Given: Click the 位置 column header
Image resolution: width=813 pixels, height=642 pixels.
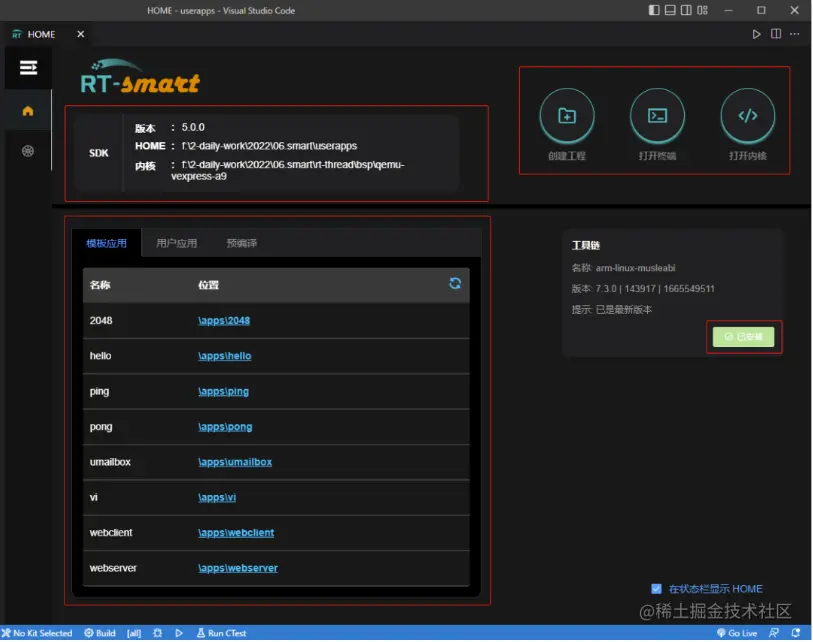Looking at the screenshot, I should pyautogui.click(x=208, y=285).
